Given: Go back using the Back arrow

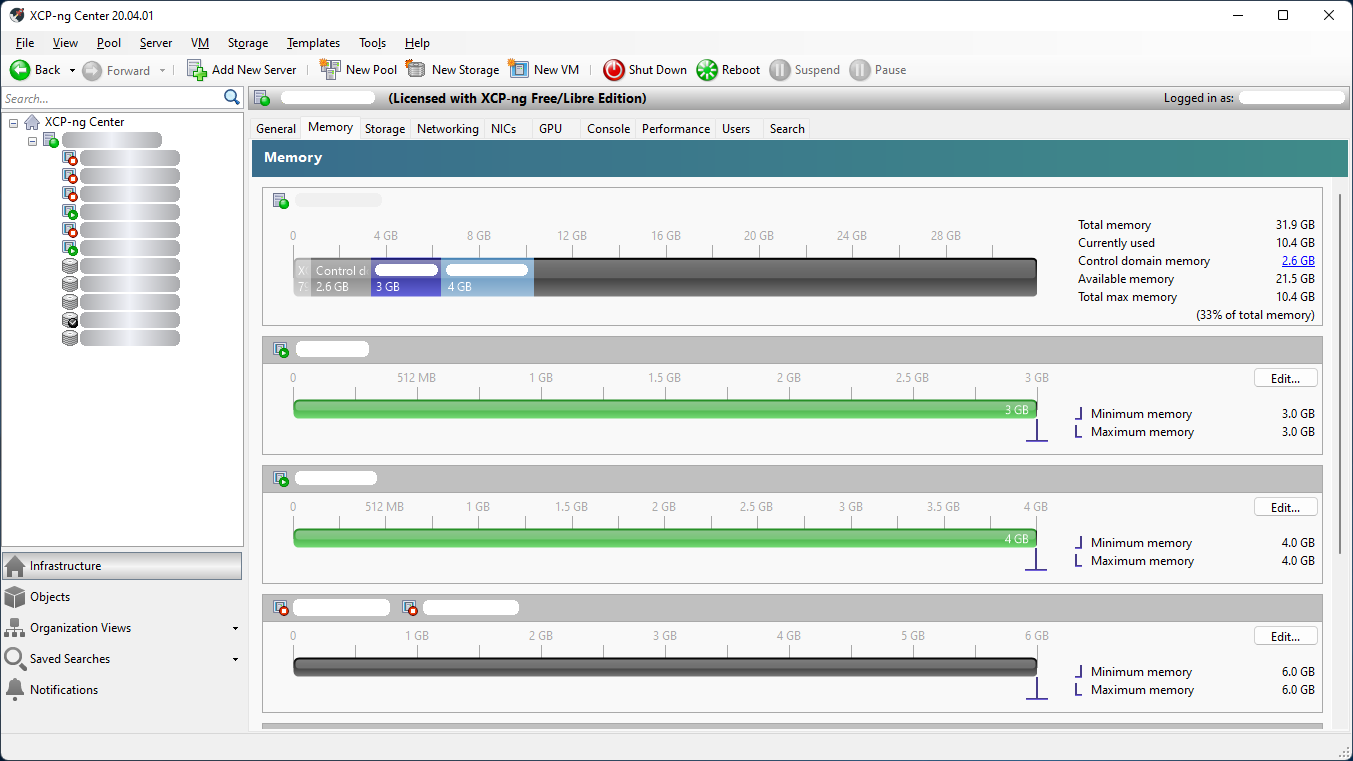Looking at the screenshot, I should coord(20,70).
